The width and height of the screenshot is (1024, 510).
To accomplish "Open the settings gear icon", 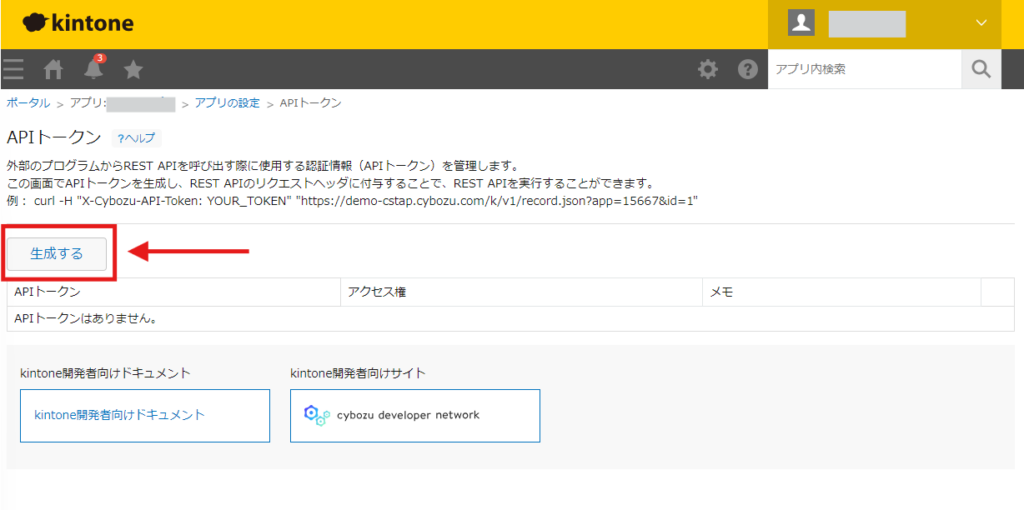I will click(x=708, y=69).
